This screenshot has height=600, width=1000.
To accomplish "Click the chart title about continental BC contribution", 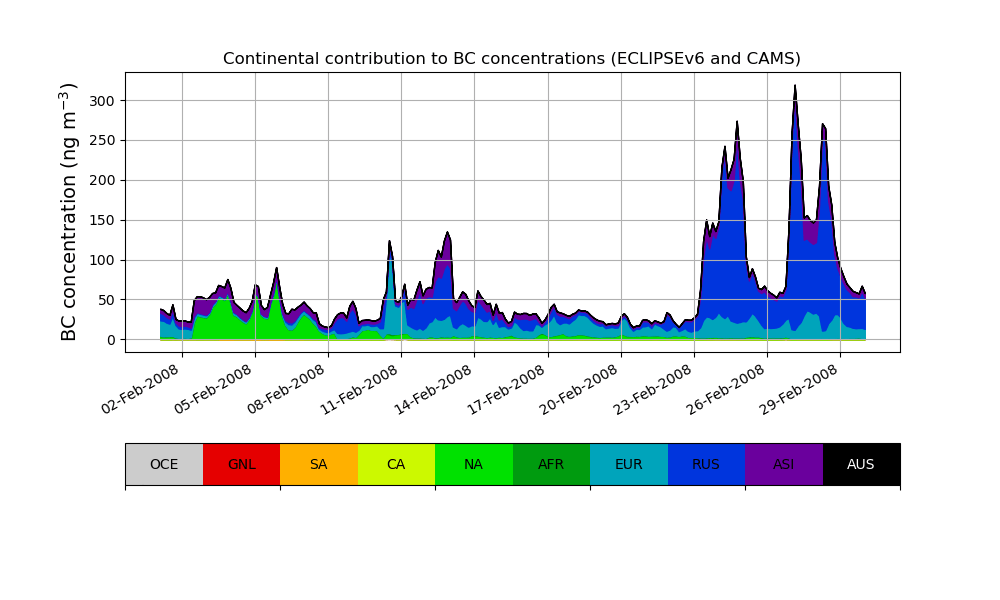I will pyautogui.click(x=511, y=58).
